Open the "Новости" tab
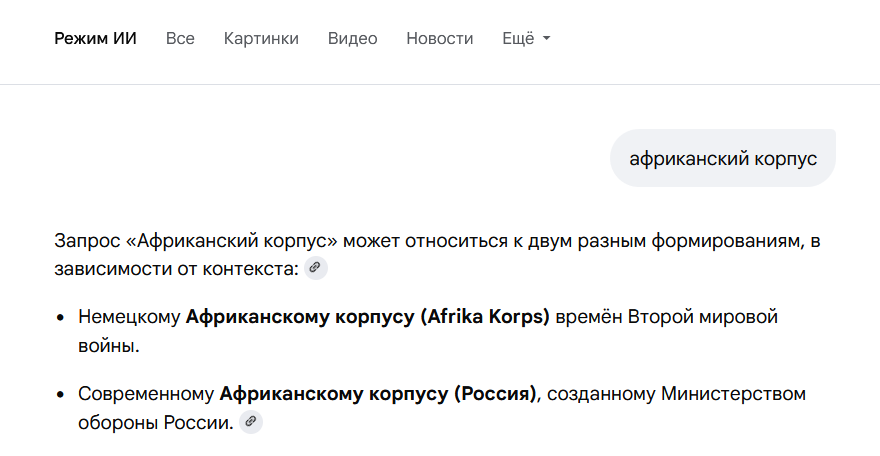The height and width of the screenshot is (456, 880). (439, 39)
